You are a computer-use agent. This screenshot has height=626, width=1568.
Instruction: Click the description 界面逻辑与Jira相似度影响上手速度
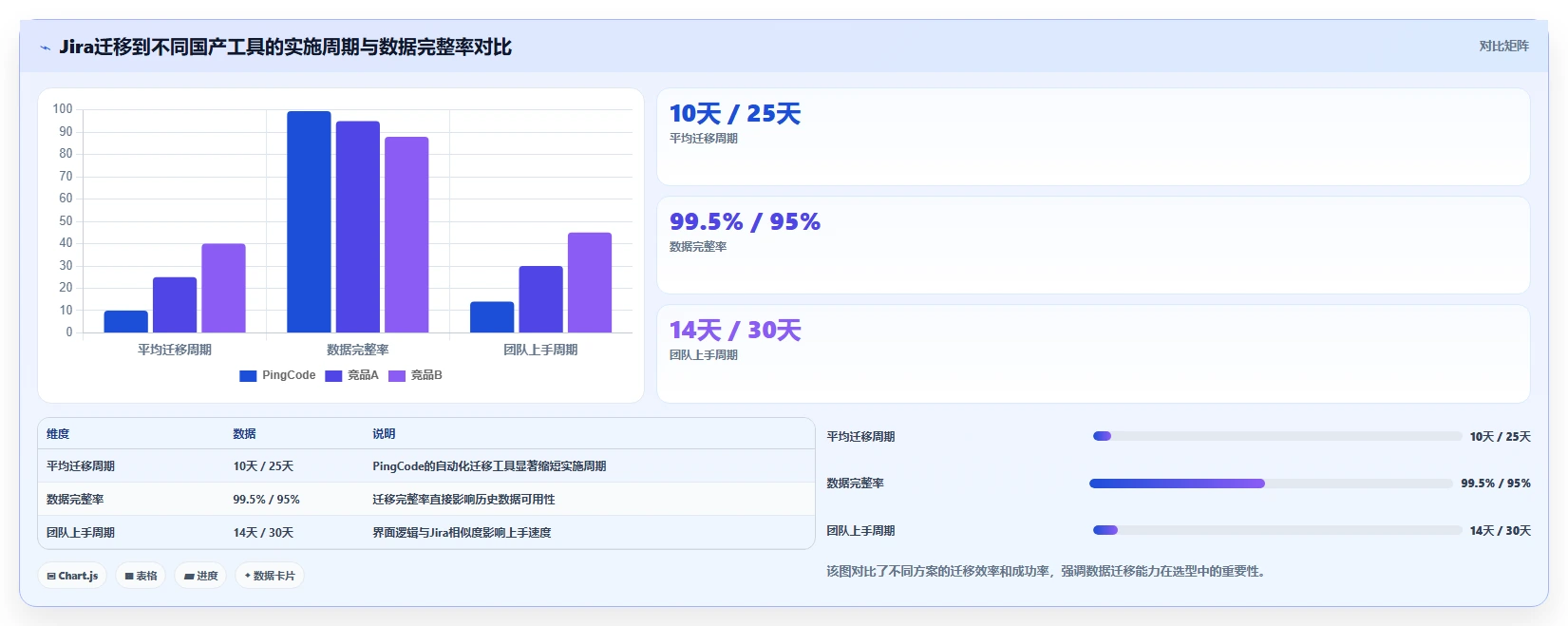(462, 533)
